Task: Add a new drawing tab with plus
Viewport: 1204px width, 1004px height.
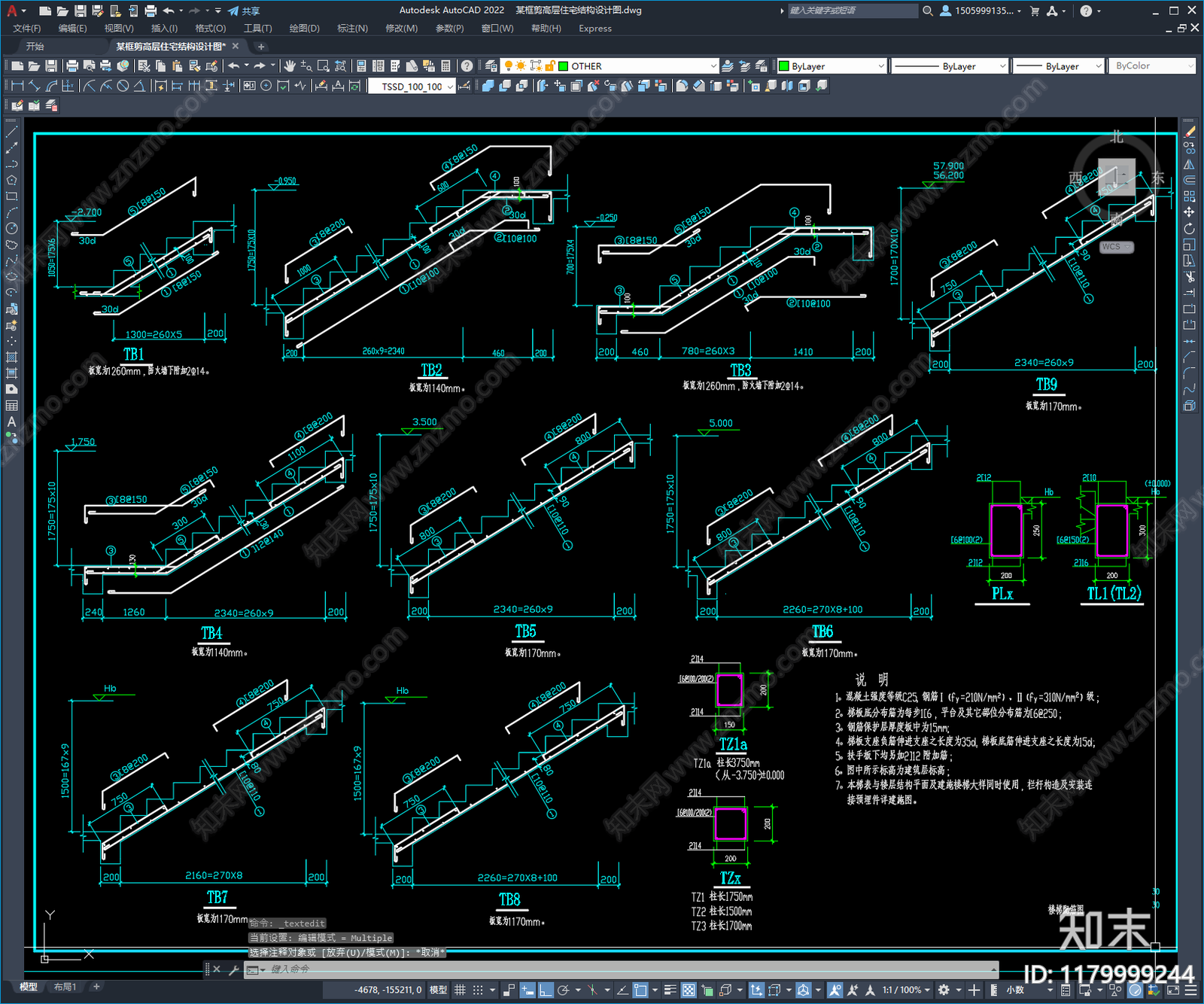Action: click(261, 47)
